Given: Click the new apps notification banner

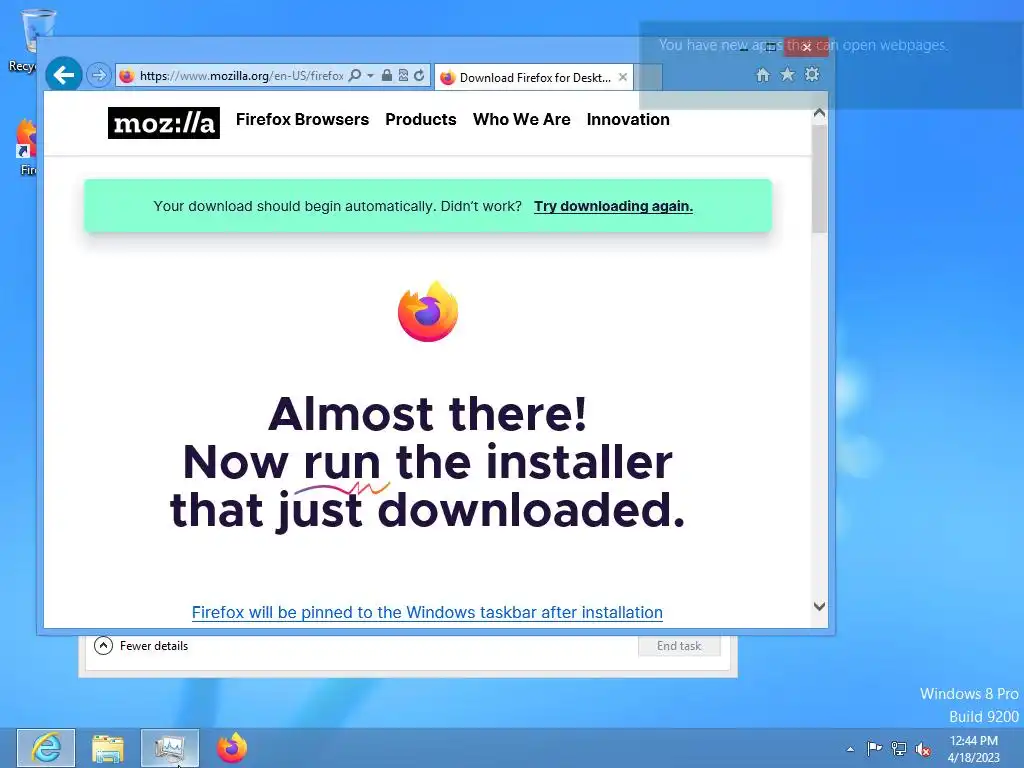Looking at the screenshot, I should [x=831, y=65].
